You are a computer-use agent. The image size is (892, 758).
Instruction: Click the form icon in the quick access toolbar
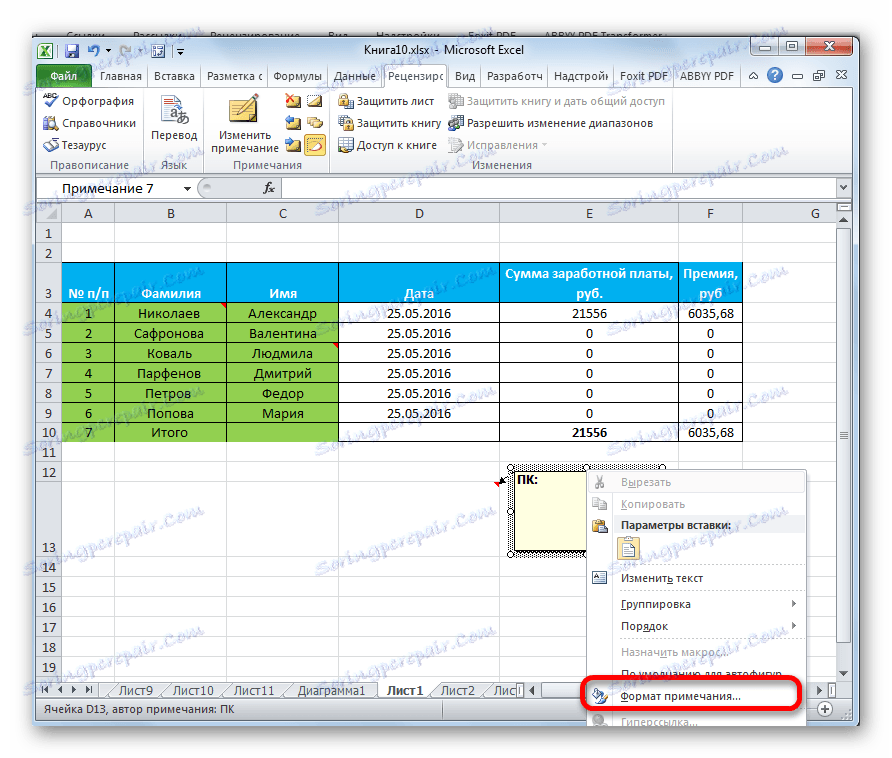158,51
